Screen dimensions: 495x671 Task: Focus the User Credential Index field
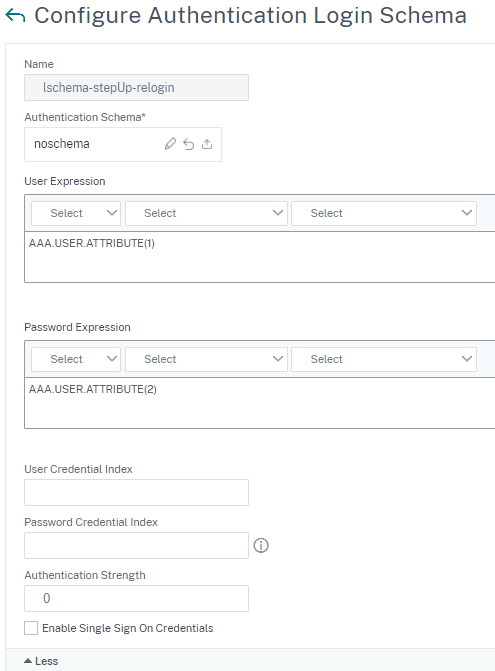coord(136,493)
